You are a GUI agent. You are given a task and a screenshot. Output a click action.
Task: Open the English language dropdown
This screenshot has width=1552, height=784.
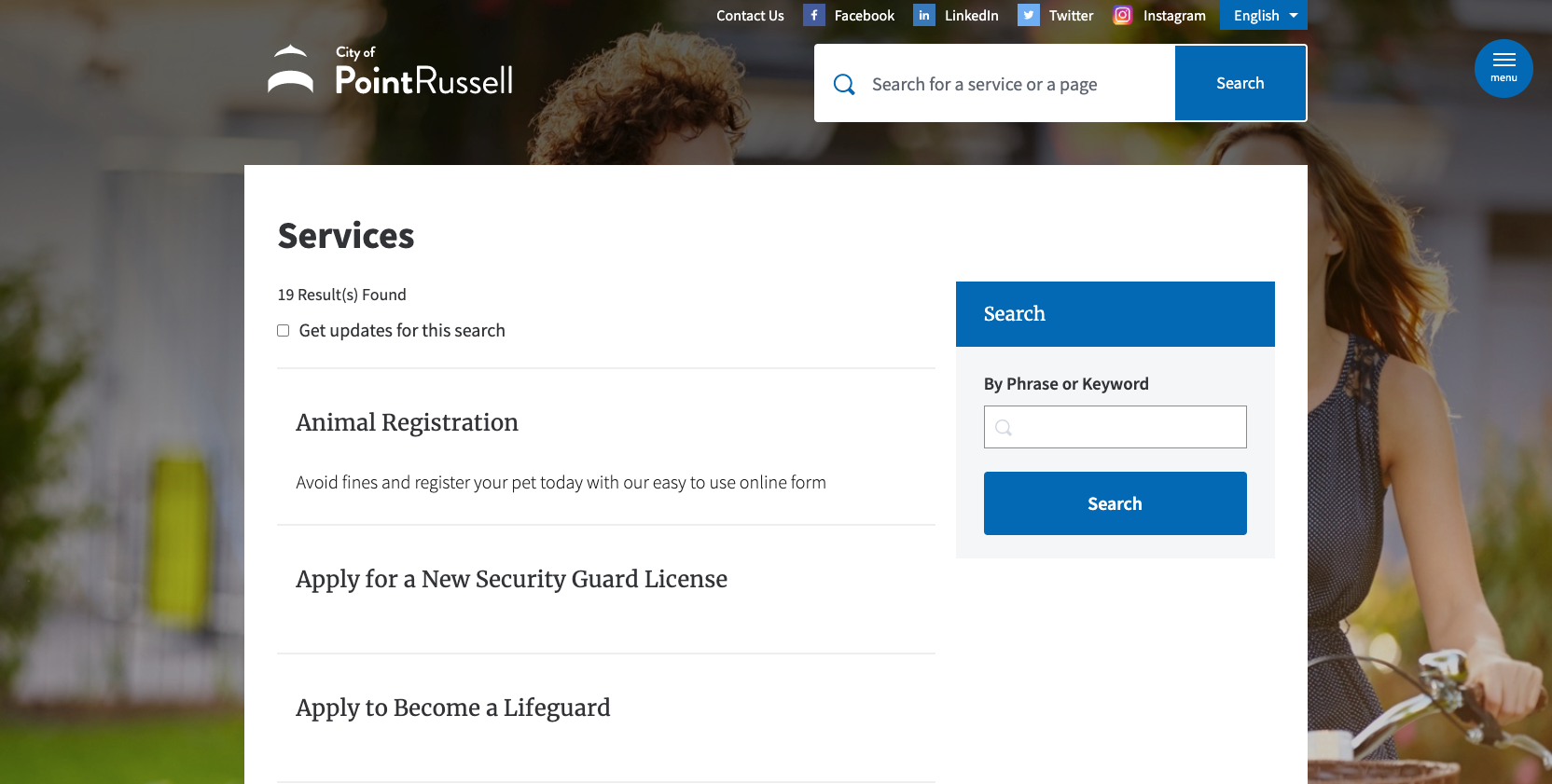tap(1255, 15)
